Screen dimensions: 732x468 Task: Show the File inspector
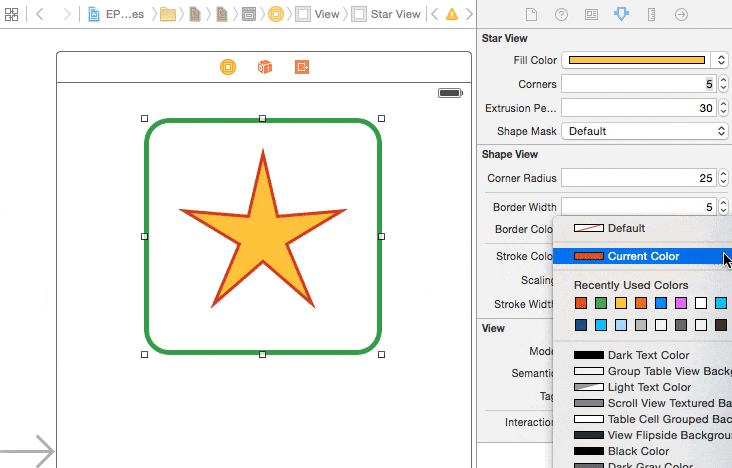531,14
